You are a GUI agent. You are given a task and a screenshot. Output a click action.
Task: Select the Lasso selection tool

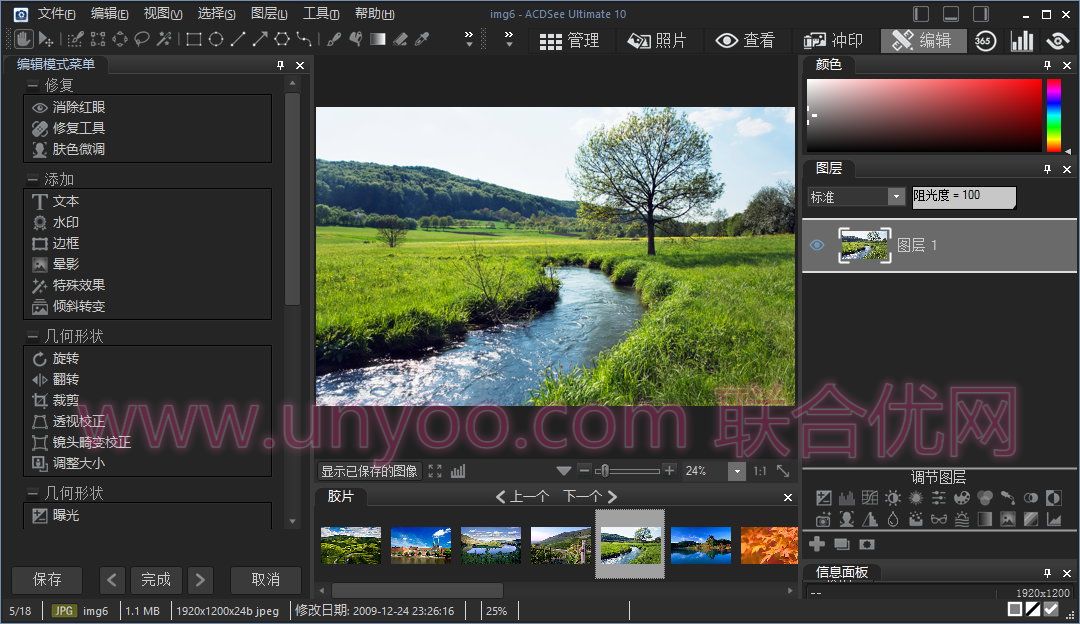142,39
